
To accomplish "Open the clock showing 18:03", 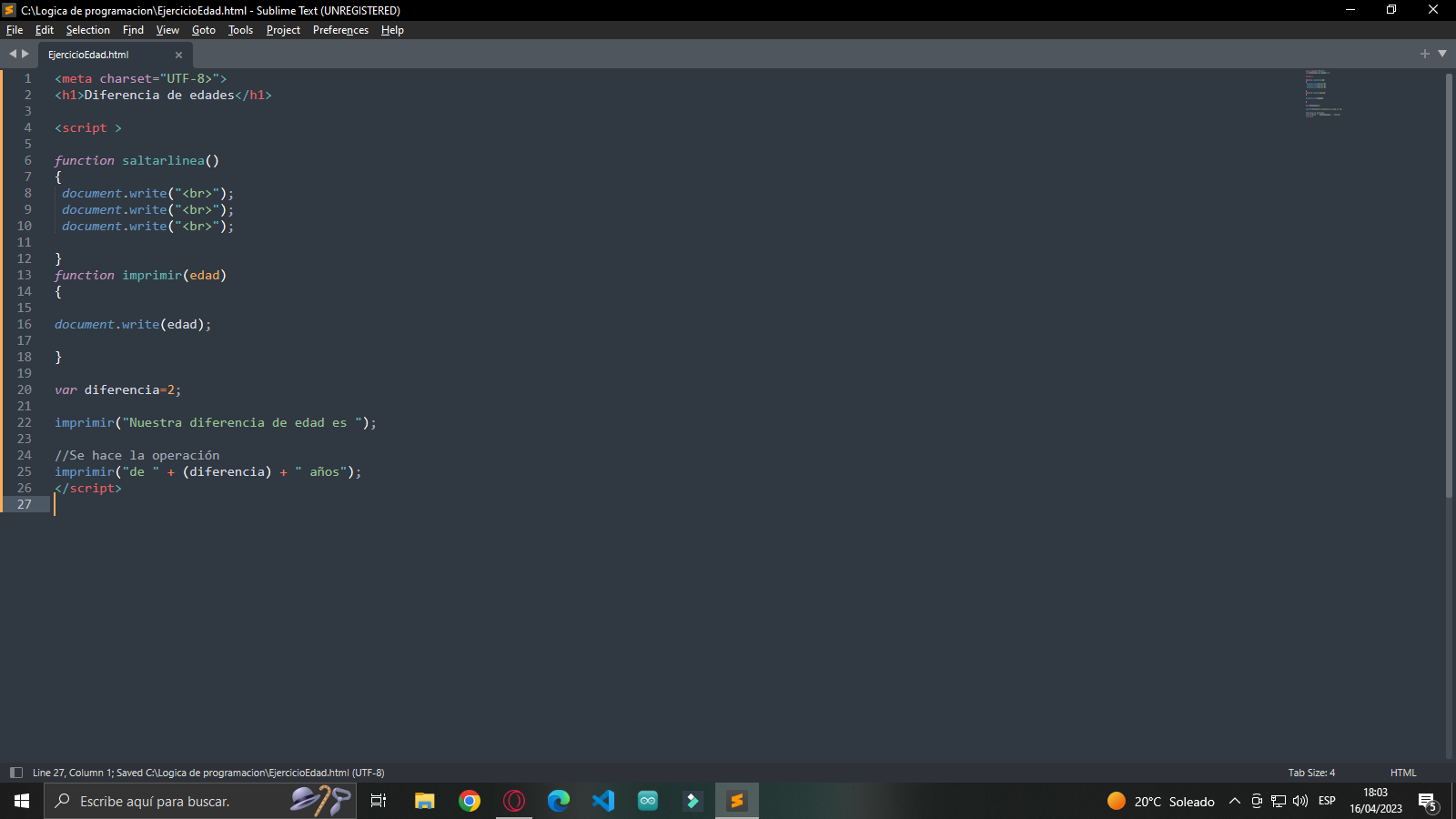I will click(1376, 801).
